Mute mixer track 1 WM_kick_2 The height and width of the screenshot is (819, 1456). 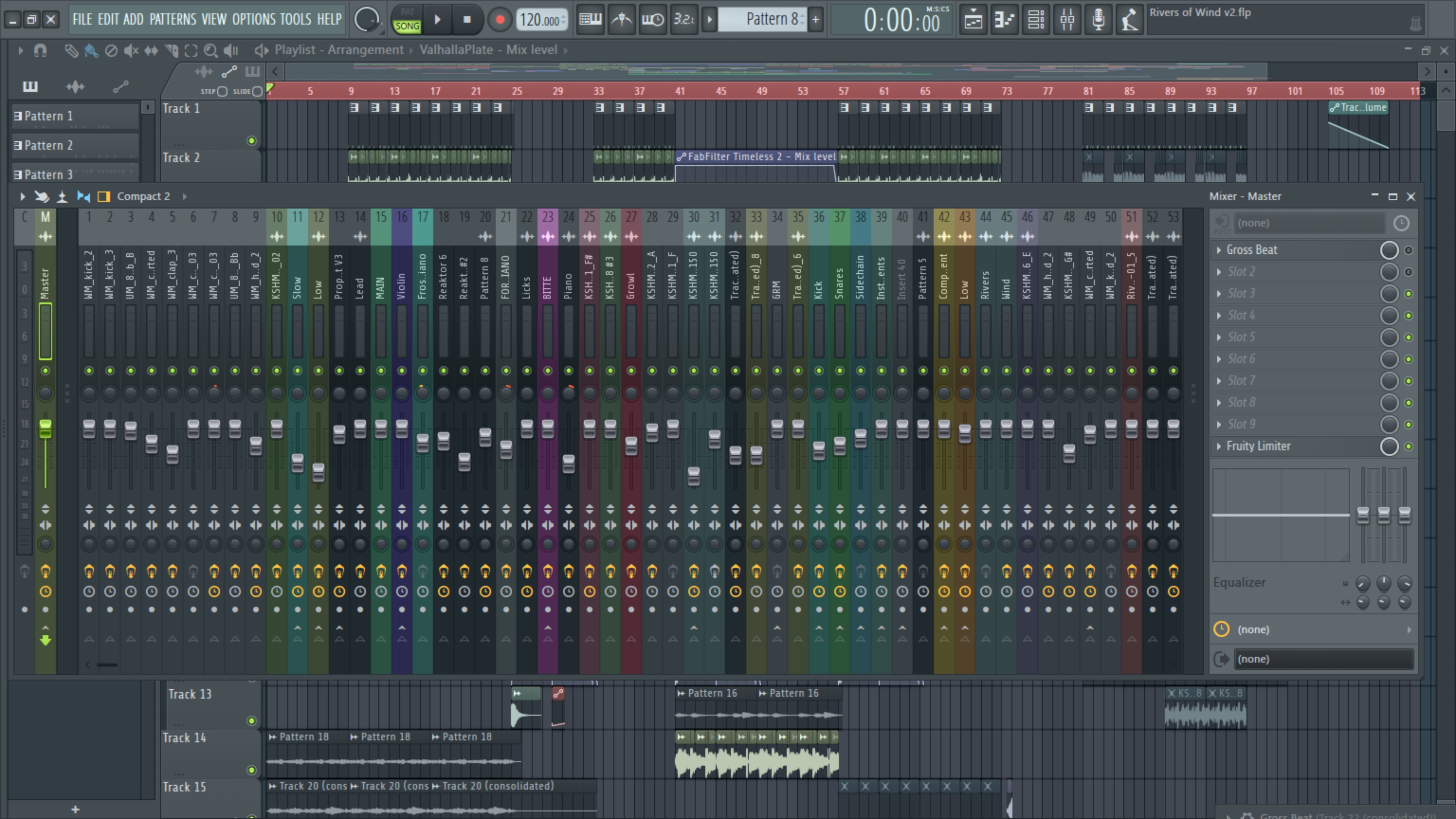(x=89, y=371)
